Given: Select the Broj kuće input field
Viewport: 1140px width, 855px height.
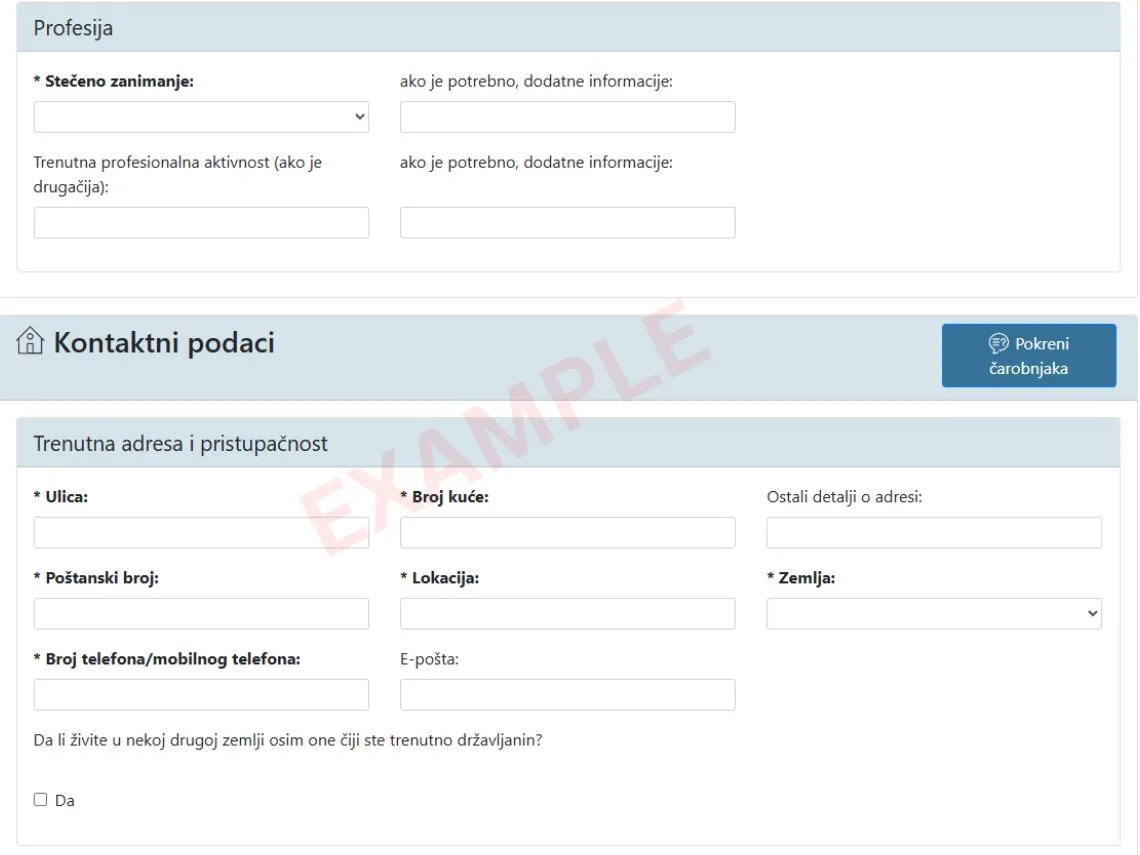Looking at the screenshot, I should (567, 533).
